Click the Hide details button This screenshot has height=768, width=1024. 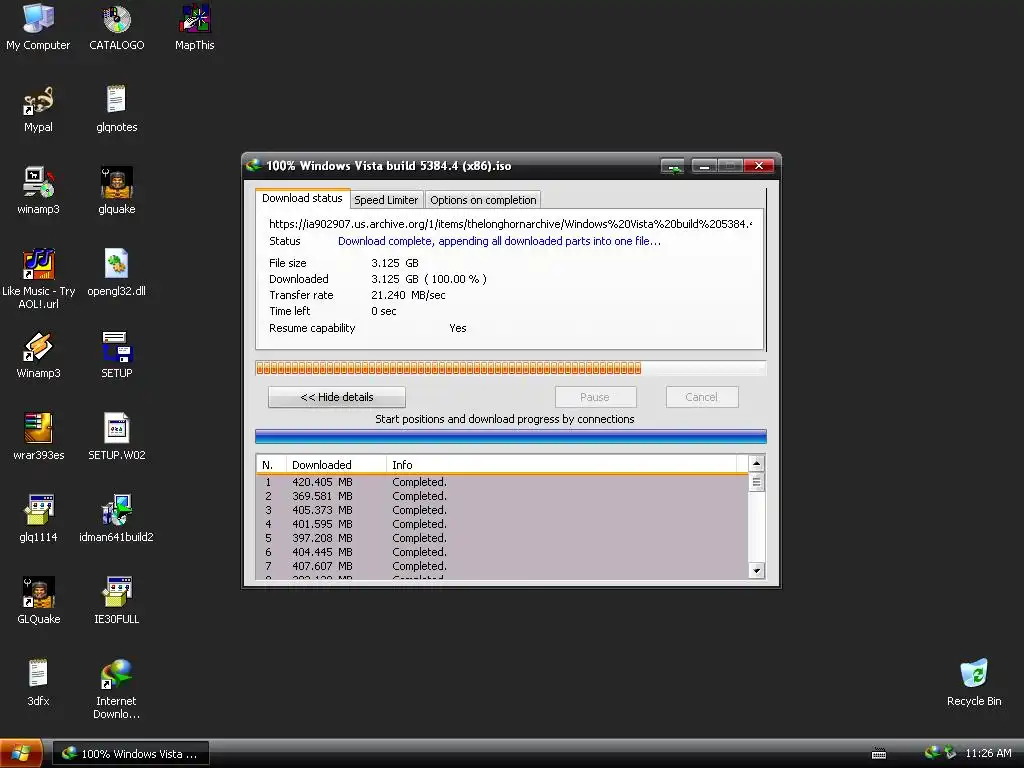pyautogui.click(x=337, y=397)
